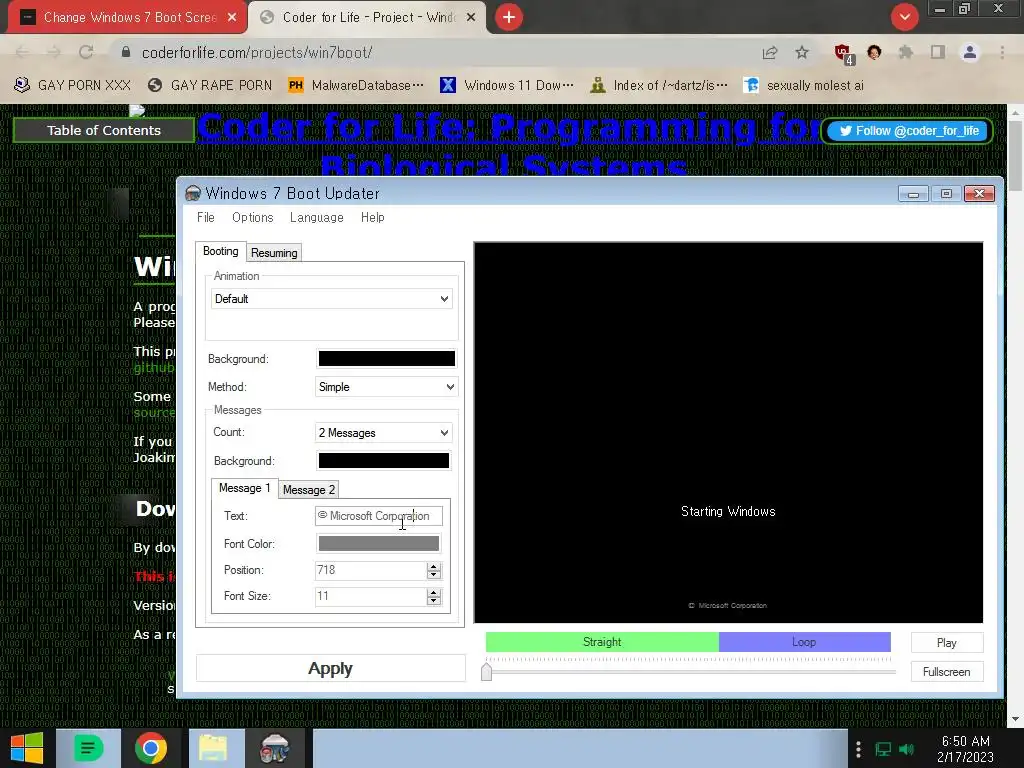
Task: Click the Coder for Life heading link
Action: coord(509,142)
